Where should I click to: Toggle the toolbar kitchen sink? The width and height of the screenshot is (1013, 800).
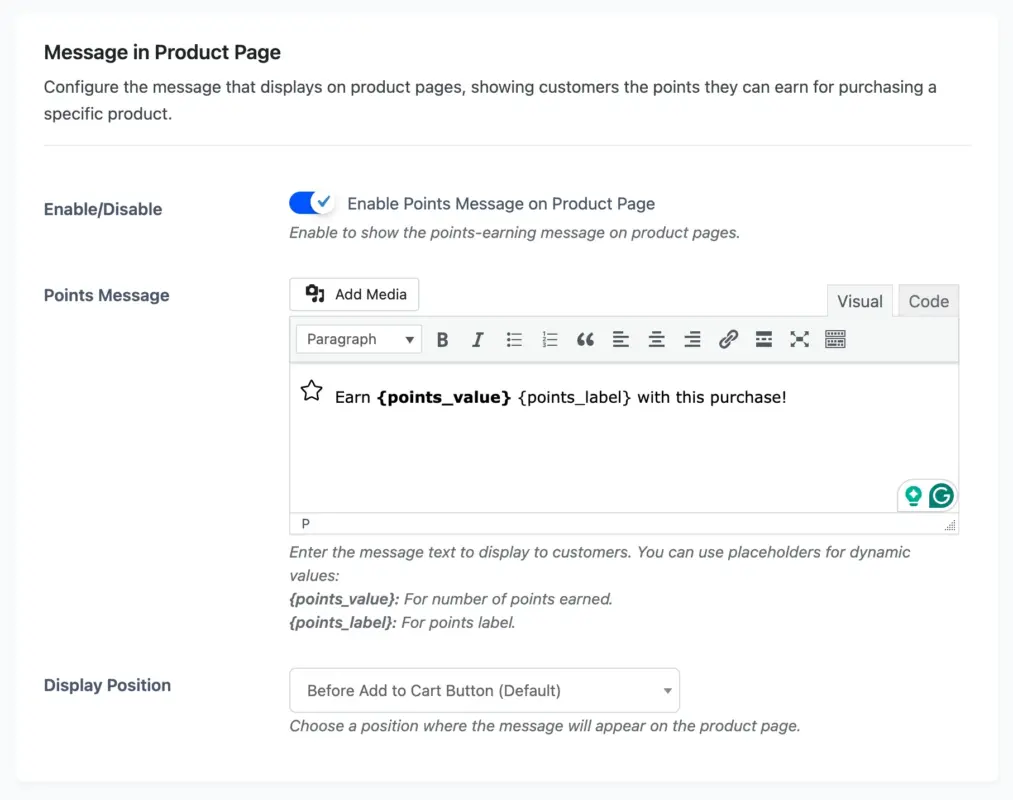click(x=835, y=339)
